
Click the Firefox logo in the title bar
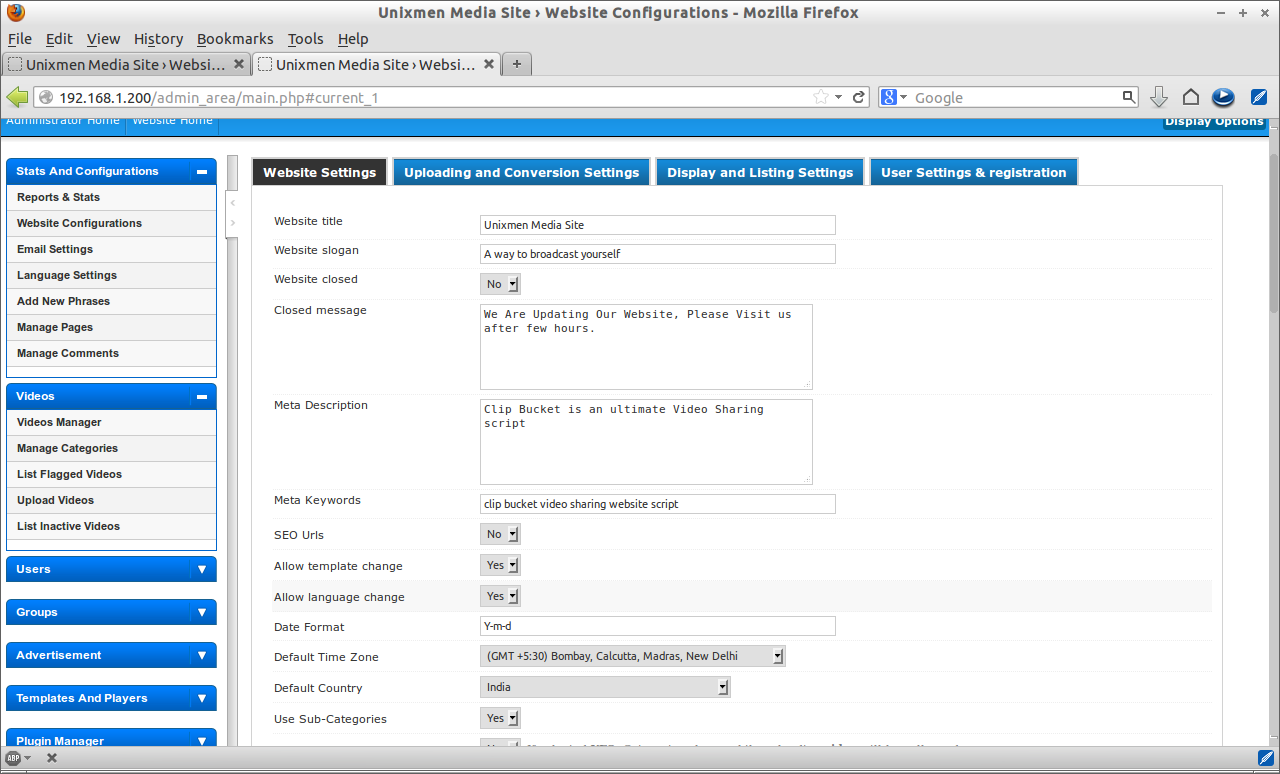point(15,13)
